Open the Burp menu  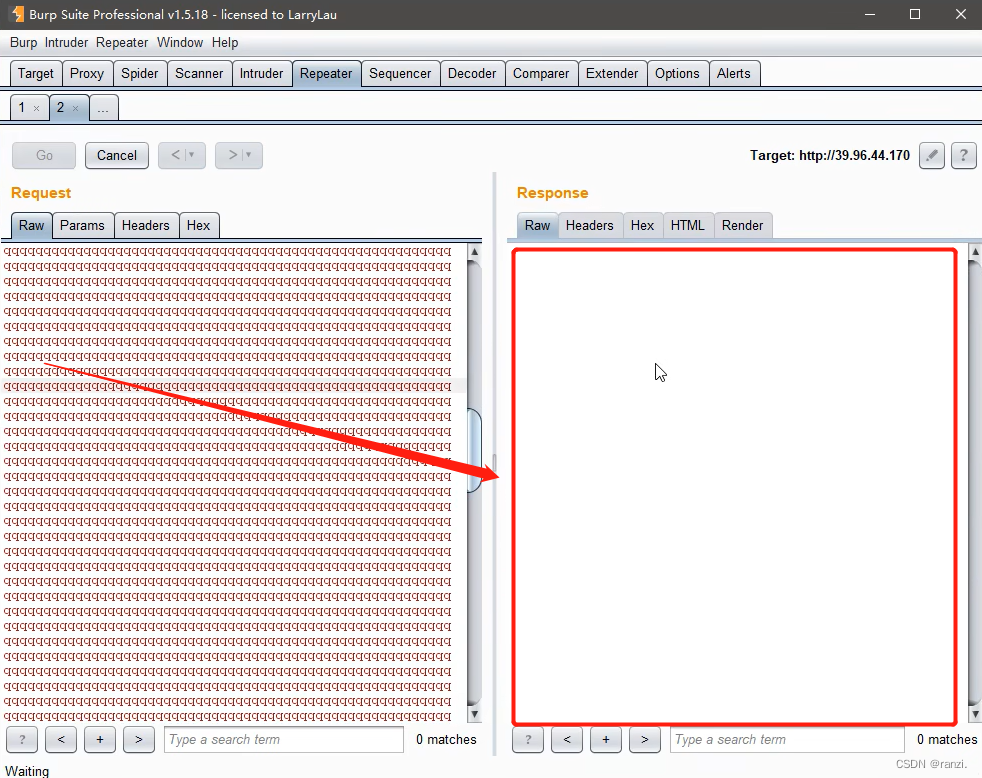(x=23, y=43)
